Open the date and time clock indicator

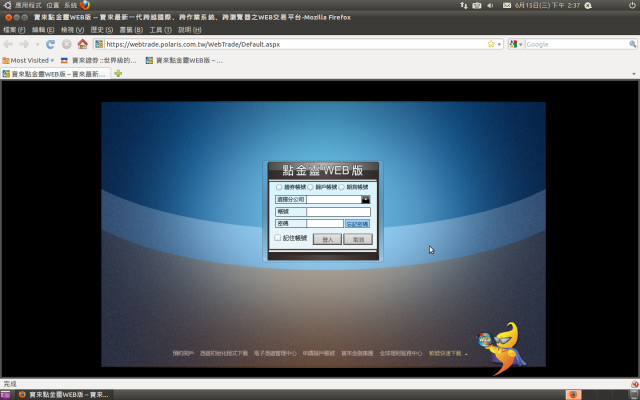547,5
